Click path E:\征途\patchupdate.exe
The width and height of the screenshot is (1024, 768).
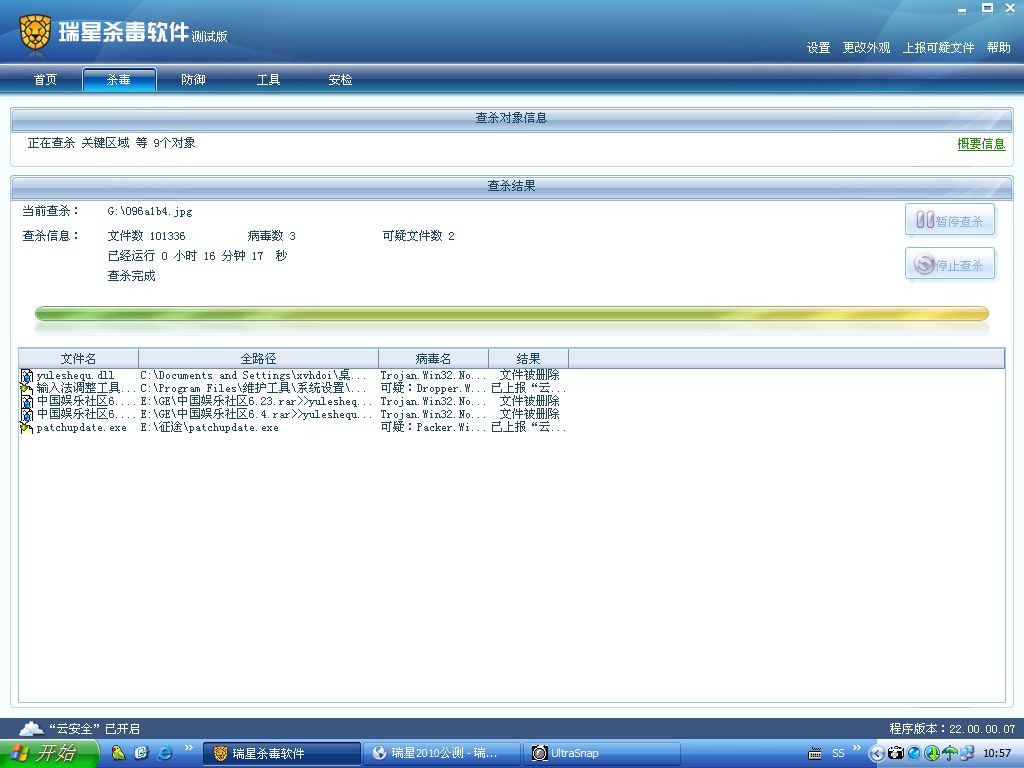pyautogui.click(x=210, y=428)
